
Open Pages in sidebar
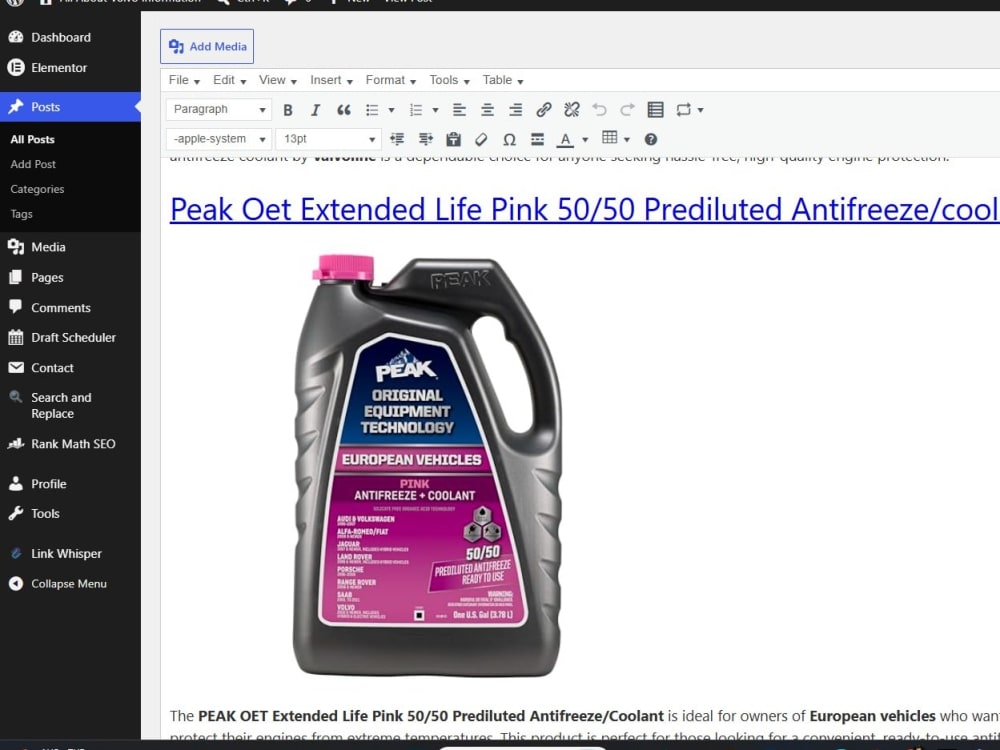[x=47, y=277]
